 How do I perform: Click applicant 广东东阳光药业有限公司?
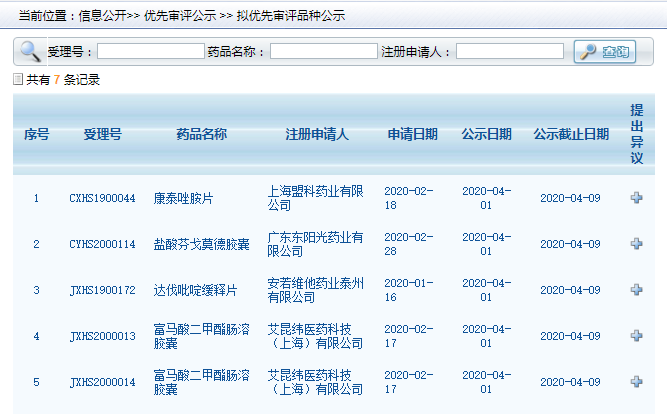[x=315, y=244]
